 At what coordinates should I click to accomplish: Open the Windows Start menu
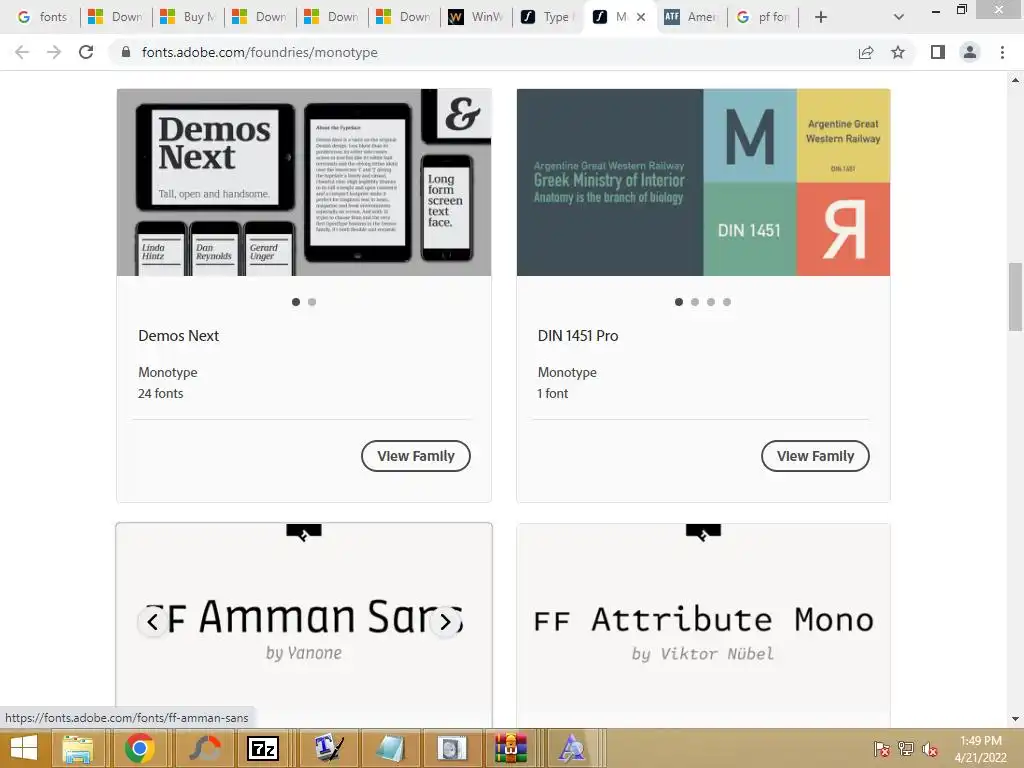24,748
